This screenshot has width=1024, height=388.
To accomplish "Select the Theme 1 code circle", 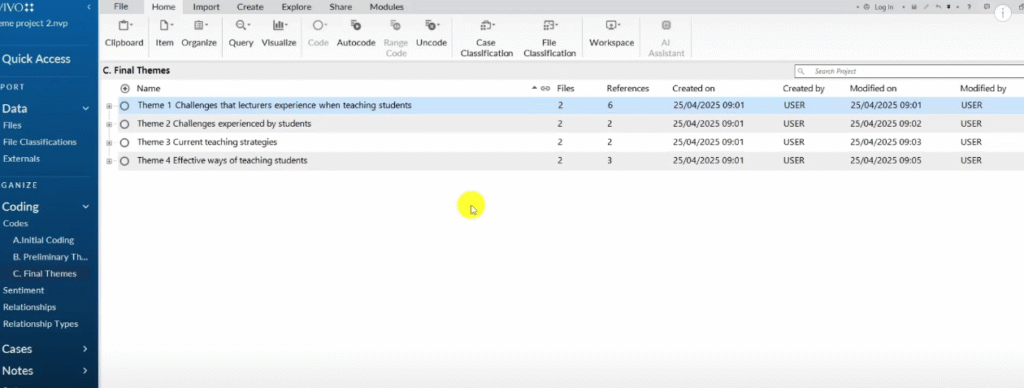I will coord(125,105).
